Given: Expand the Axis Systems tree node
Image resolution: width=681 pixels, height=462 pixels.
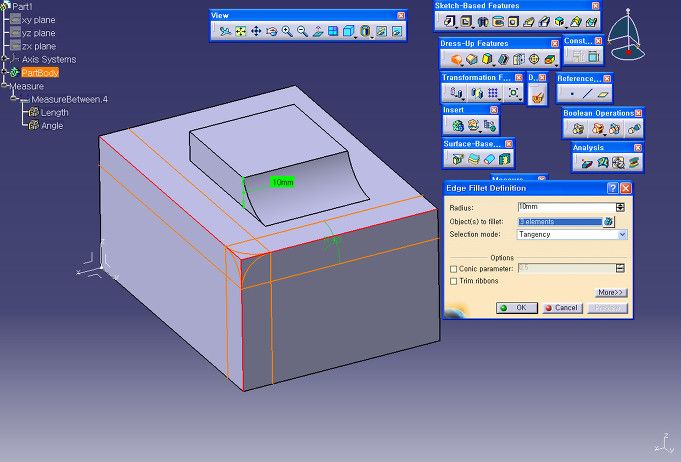Looking at the screenshot, I should click(4, 58).
